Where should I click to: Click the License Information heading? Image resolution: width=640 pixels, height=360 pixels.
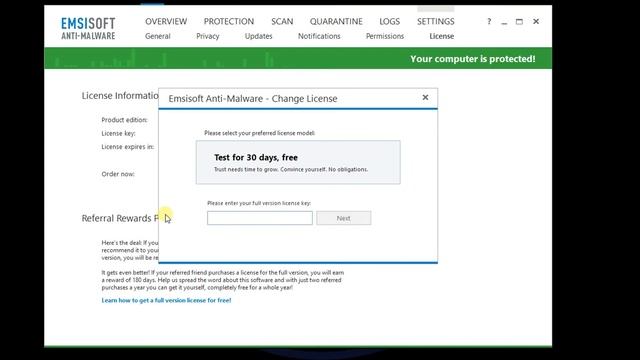(120, 96)
